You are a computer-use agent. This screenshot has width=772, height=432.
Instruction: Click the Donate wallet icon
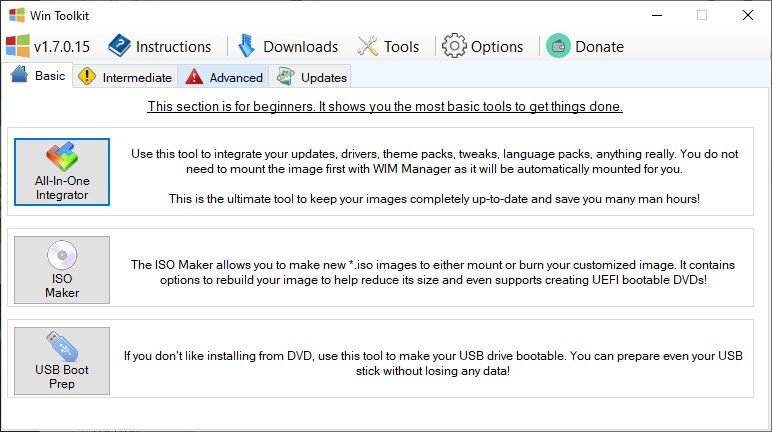pos(558,46)
